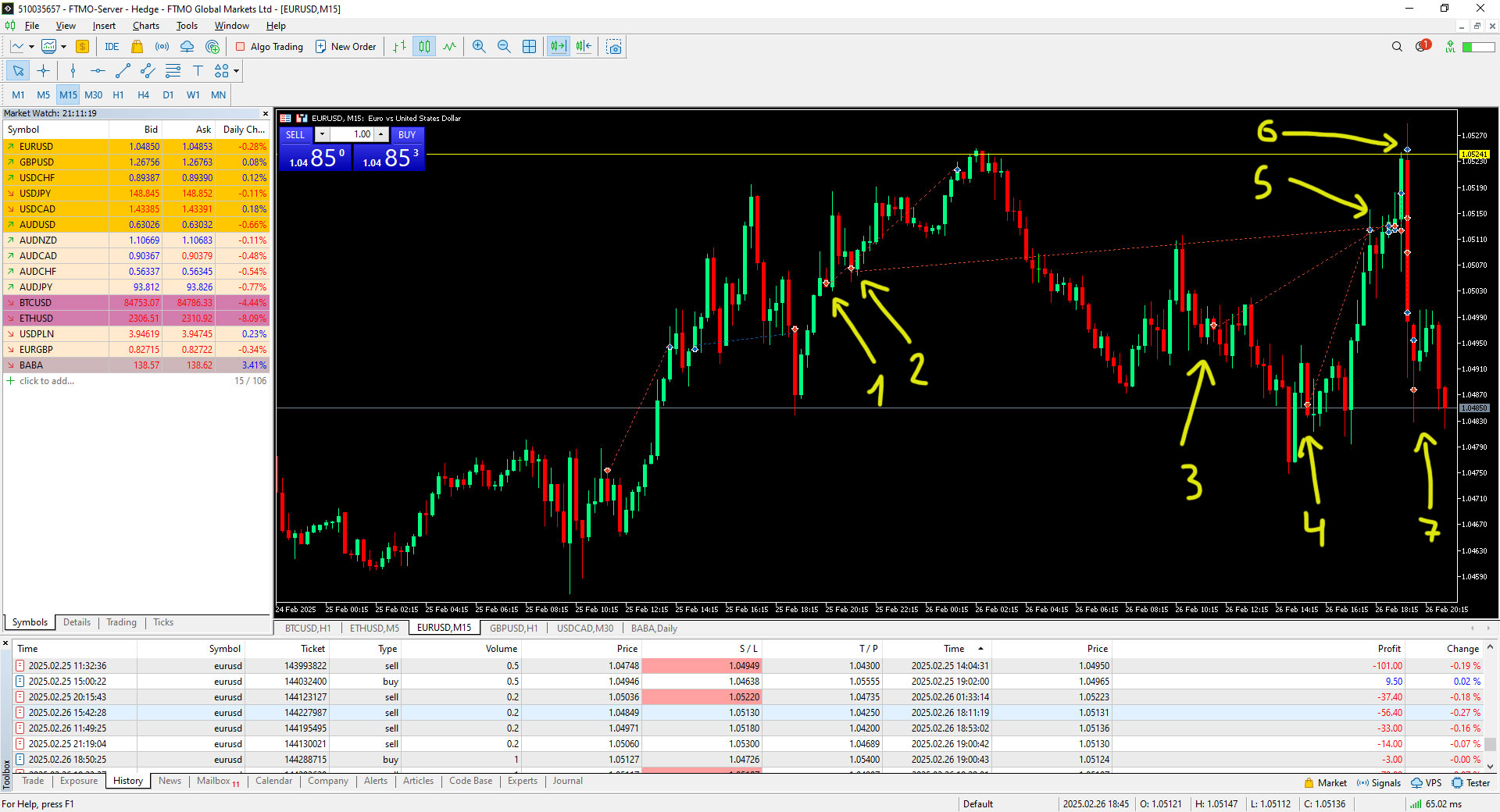
Task: Toggle chart auto scroll to end
Action: click(558, 47)
